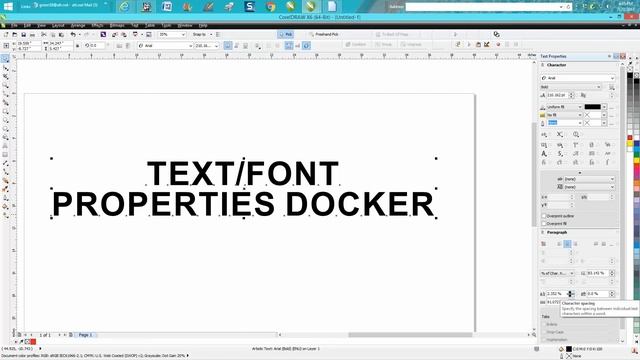Click the Start button on the taskbar
The image size is (640, 360).
(x=8, y=6)
